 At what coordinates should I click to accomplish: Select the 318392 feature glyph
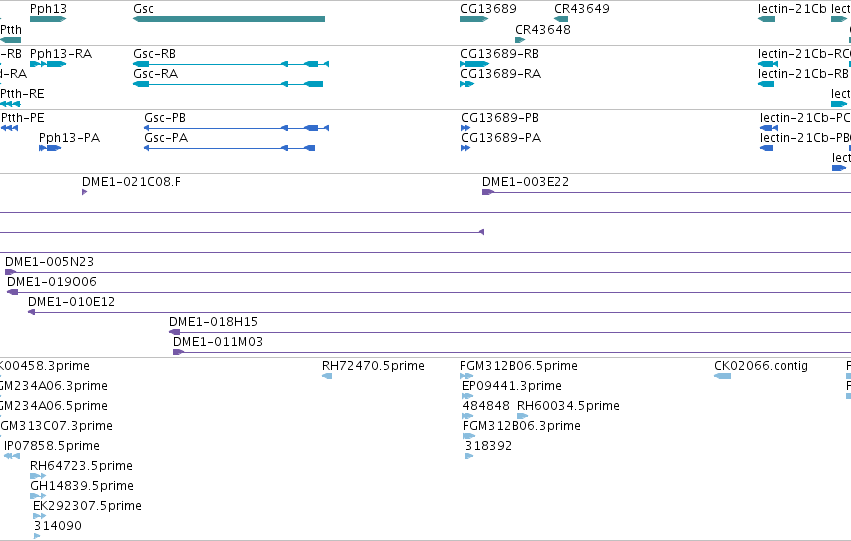469,456
